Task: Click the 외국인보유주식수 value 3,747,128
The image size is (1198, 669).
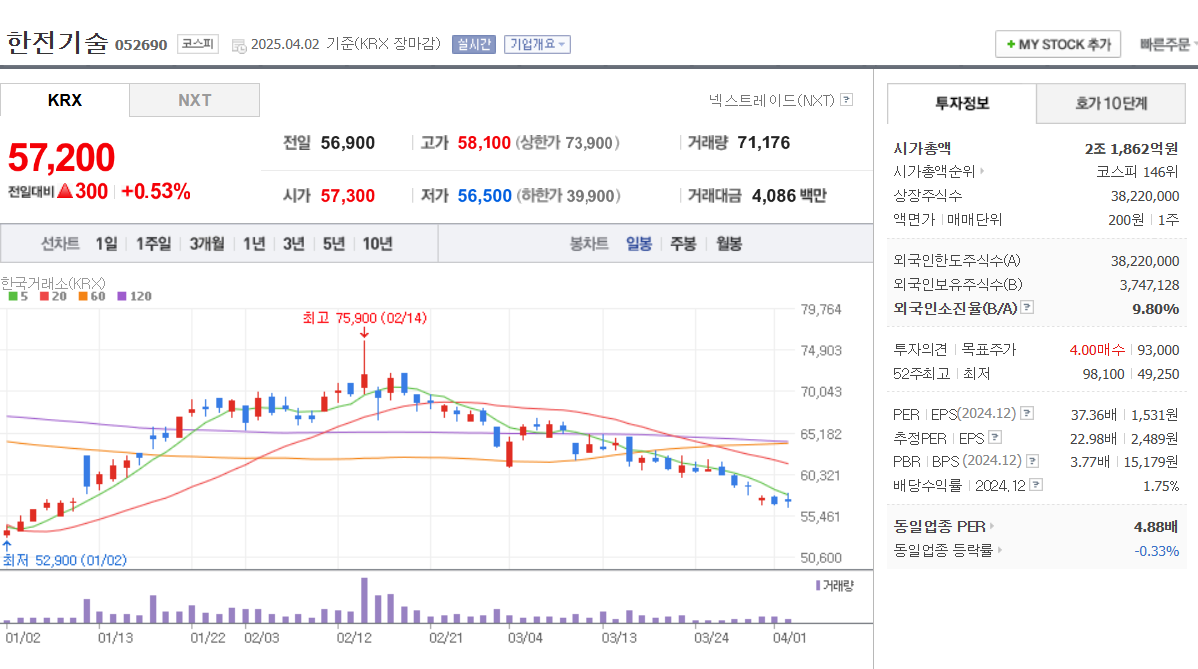Action: [1149, 285]
